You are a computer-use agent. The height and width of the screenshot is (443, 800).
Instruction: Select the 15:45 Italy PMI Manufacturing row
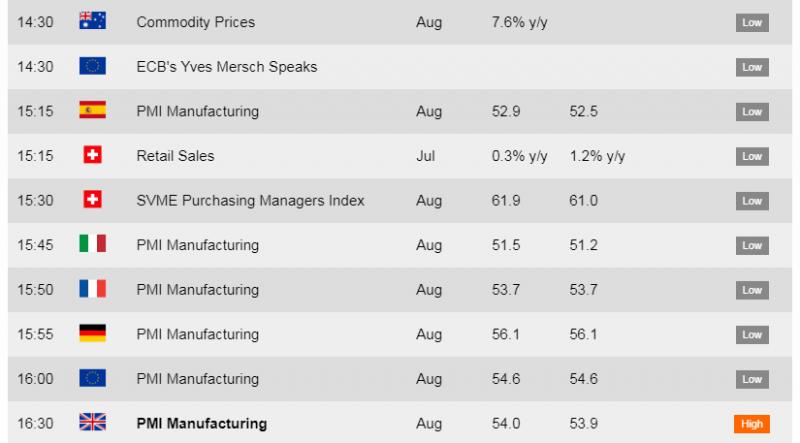[400, 245]
